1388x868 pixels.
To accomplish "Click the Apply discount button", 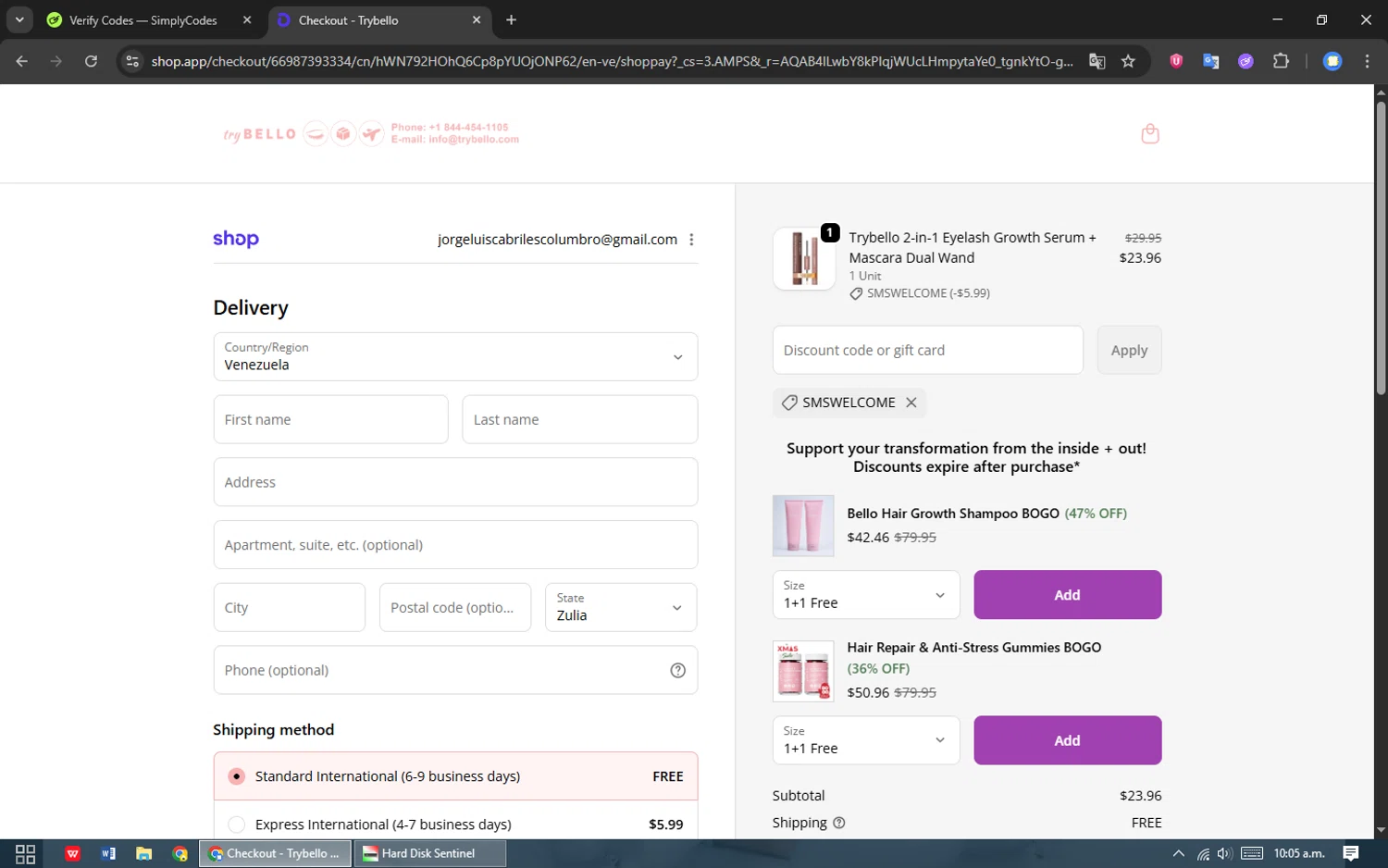I will tap(1129, 350).
